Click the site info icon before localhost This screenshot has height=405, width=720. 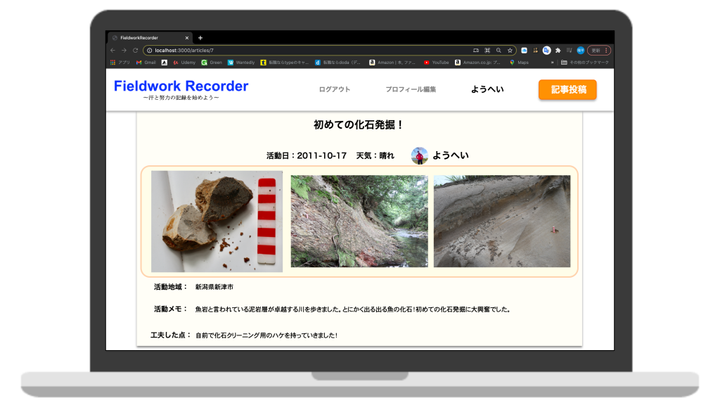149,51
